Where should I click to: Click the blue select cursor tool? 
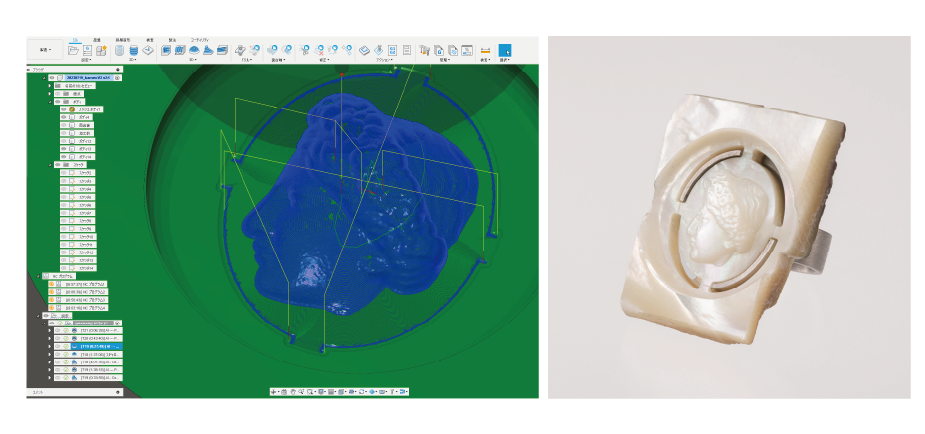[x=505, y=50]
